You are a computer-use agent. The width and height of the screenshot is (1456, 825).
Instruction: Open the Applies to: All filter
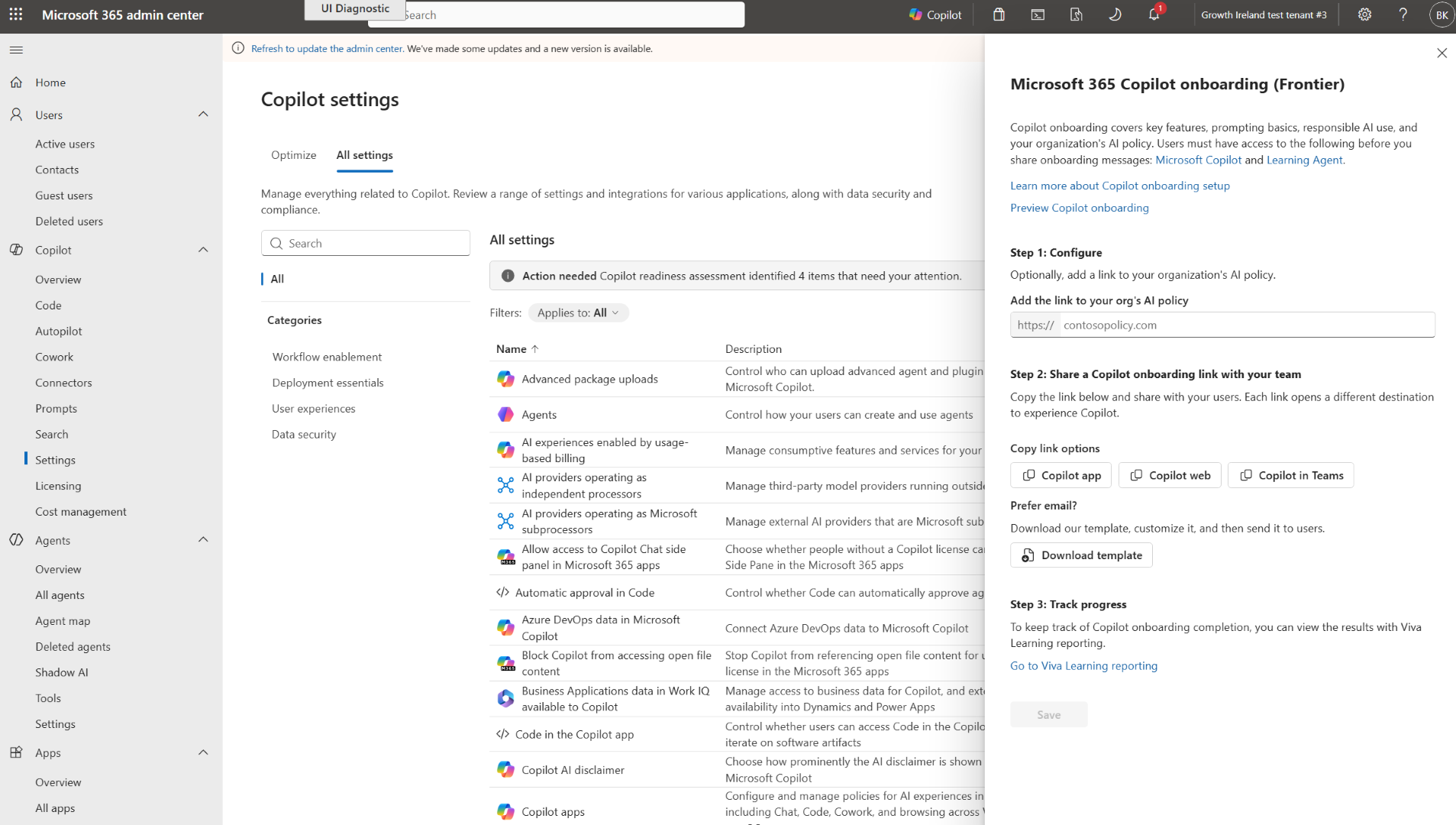[x=578, y=312]
